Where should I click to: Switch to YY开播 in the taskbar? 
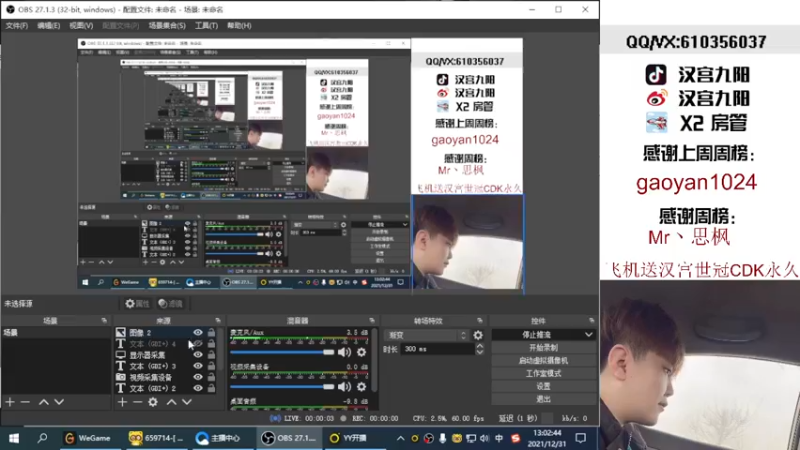point(348,438)
